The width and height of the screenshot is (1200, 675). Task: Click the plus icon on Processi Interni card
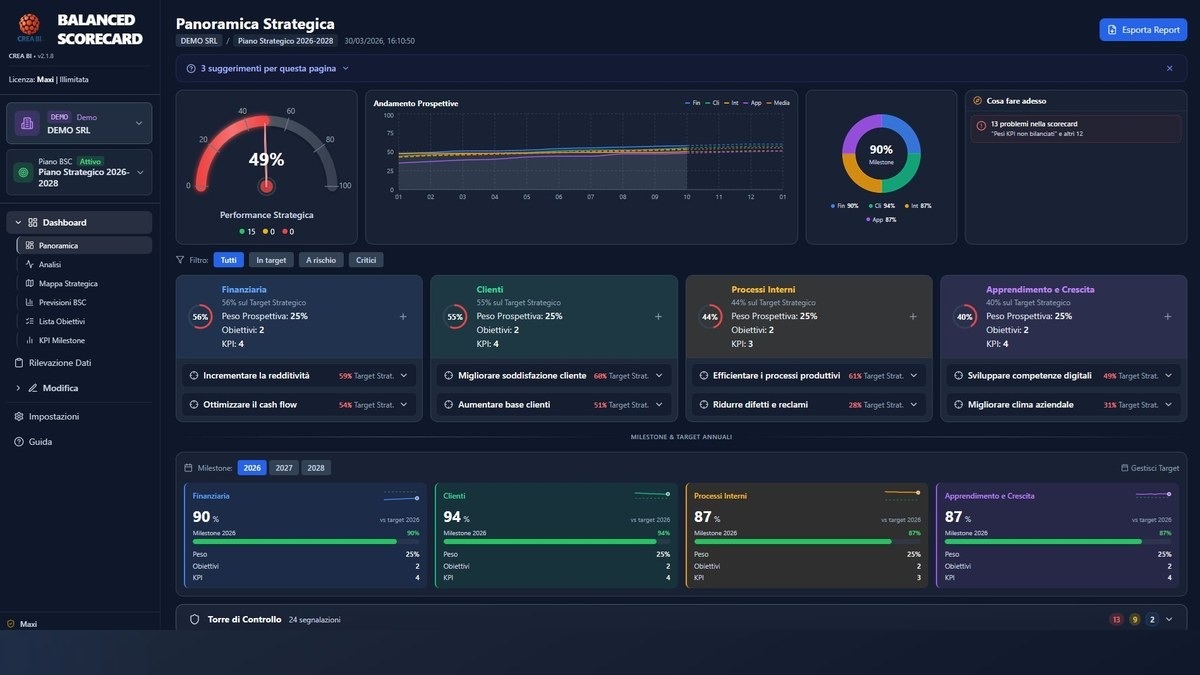(913, 316)
